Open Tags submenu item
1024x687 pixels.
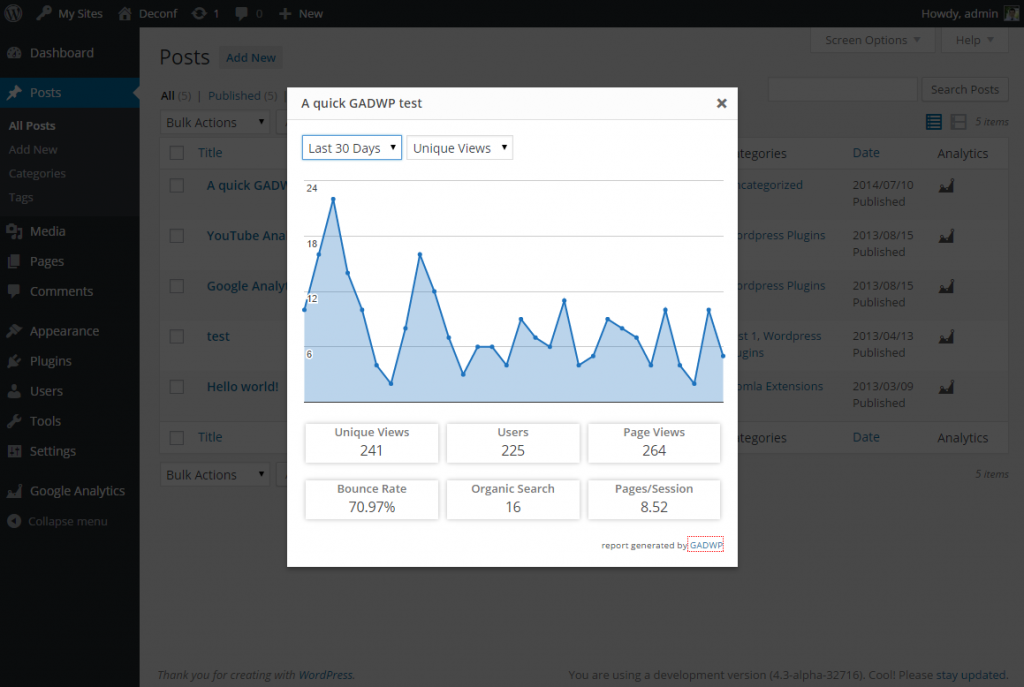click(21, 197)
